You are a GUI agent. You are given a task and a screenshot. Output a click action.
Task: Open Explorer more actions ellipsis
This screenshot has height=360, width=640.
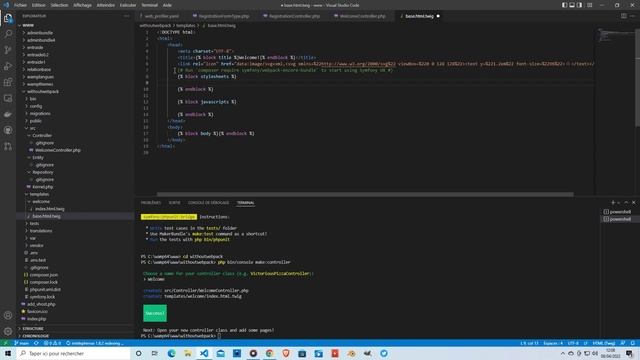[127, 16]
